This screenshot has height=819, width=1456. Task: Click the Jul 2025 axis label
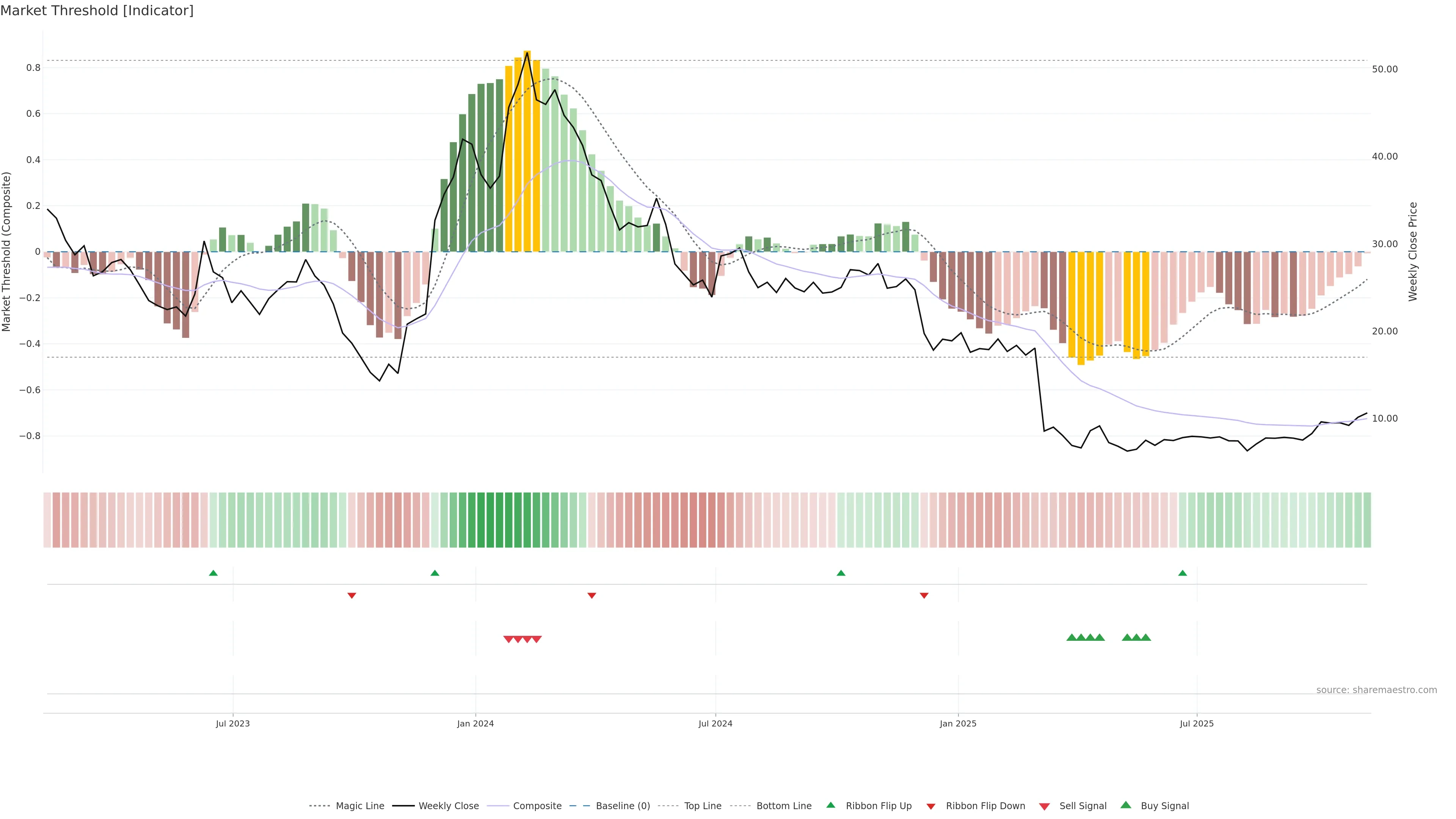pos(1197,723)
